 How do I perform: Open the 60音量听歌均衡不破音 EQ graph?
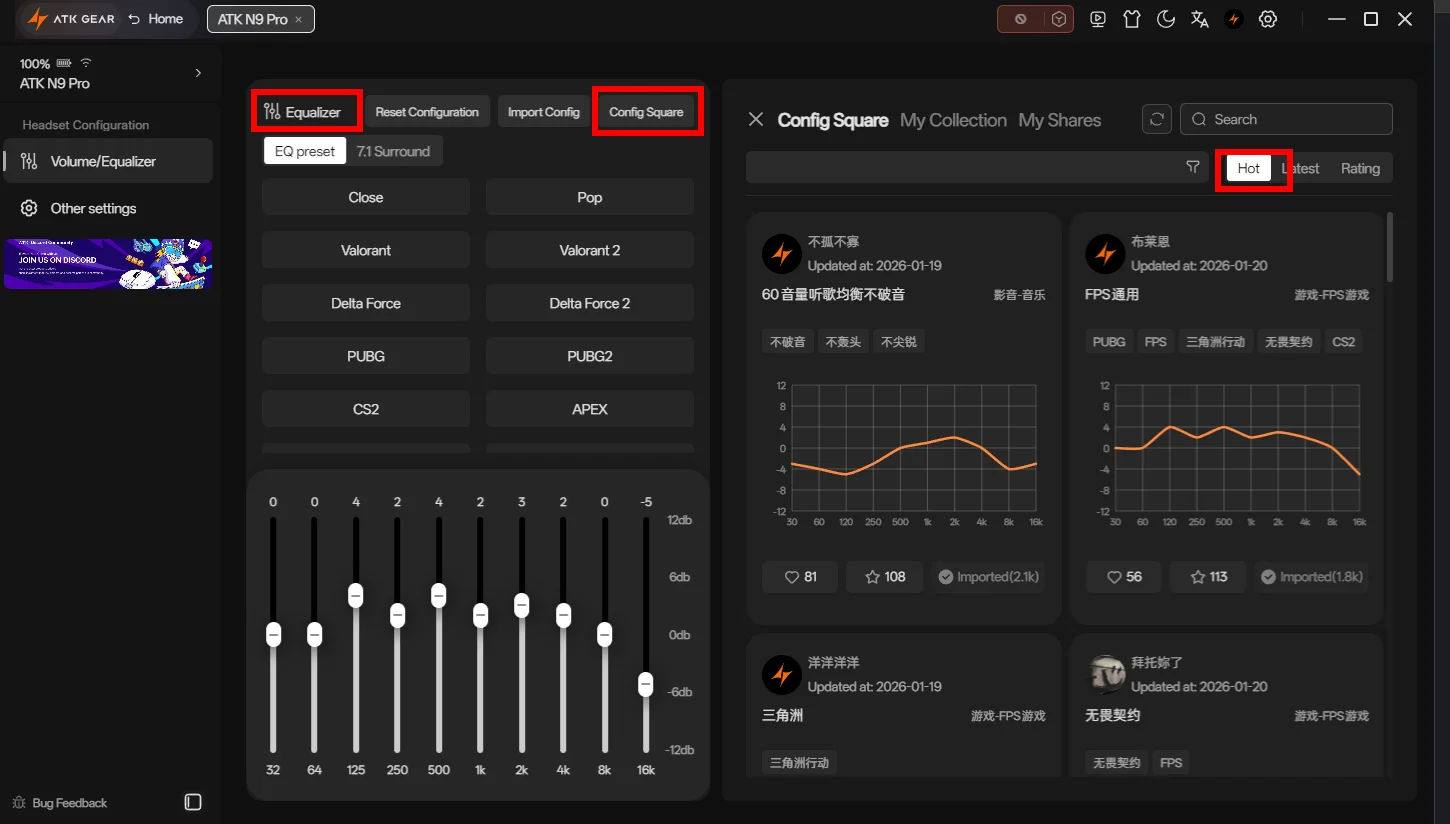point(908,455)
